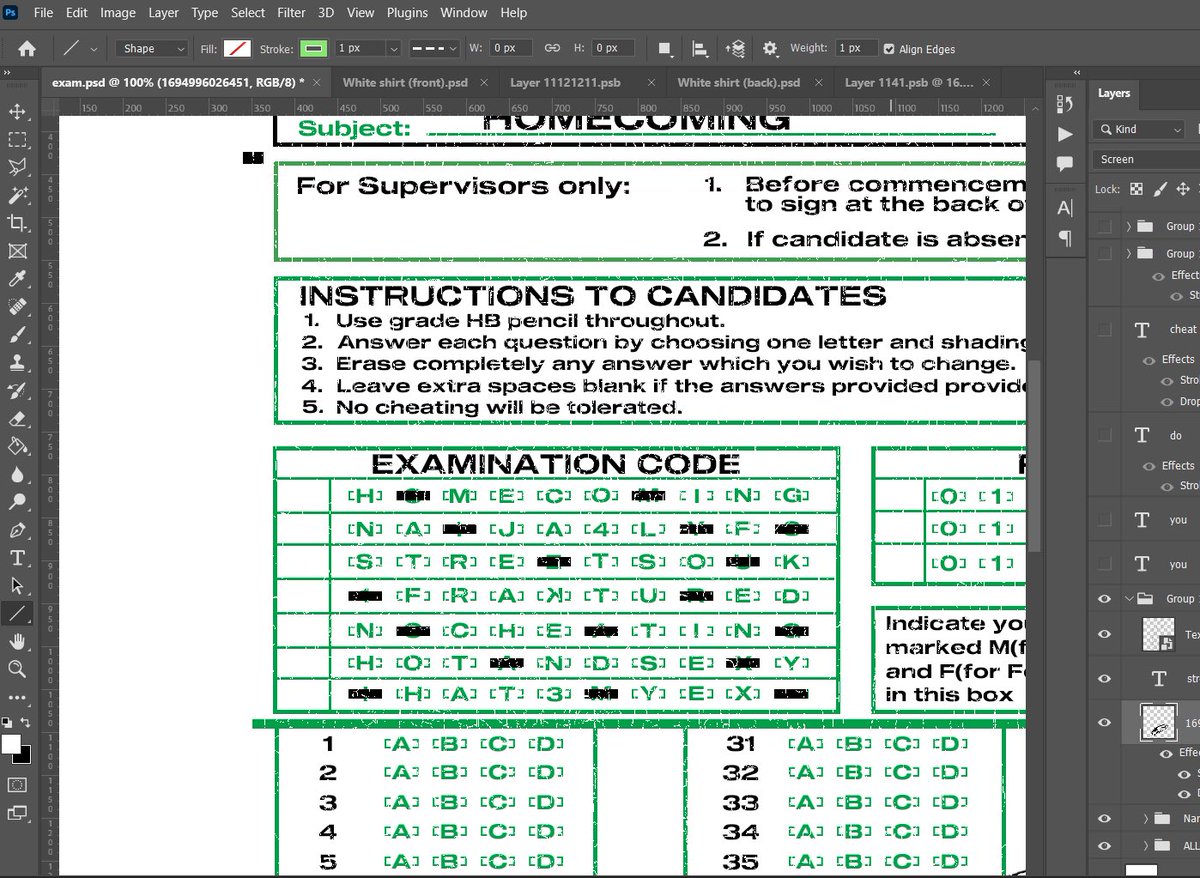
Task: Toggle Quick Mask mode icon
Action: tap(17, 785)
